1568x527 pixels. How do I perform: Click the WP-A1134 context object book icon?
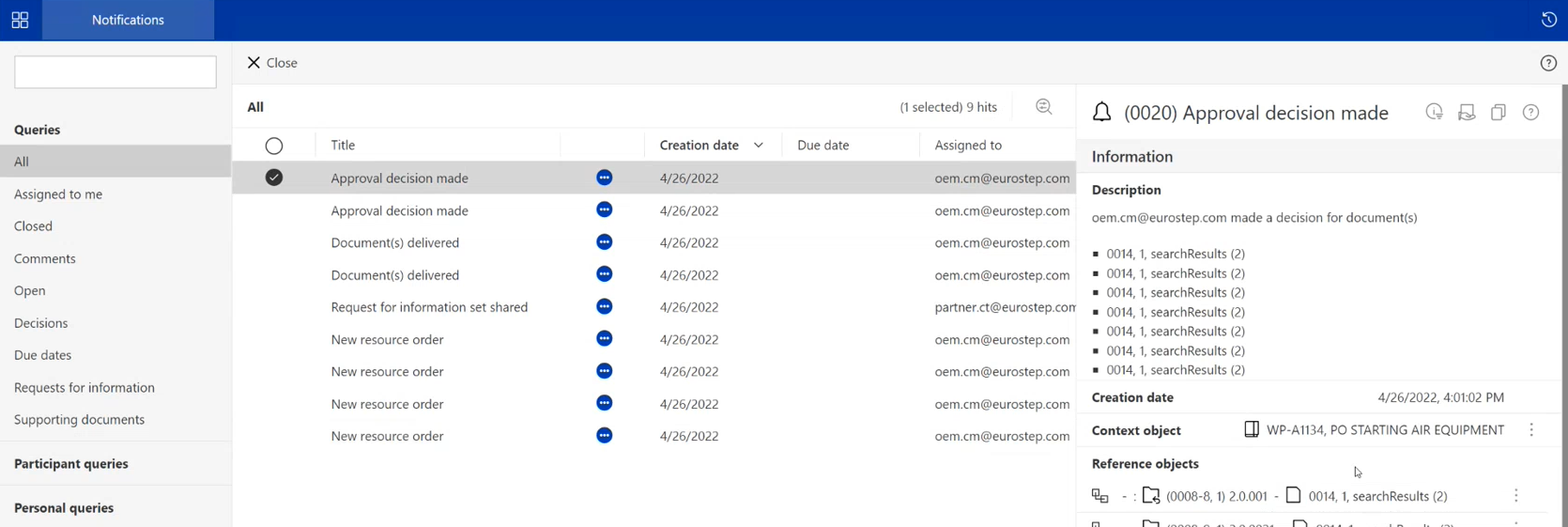[1251, 430]
